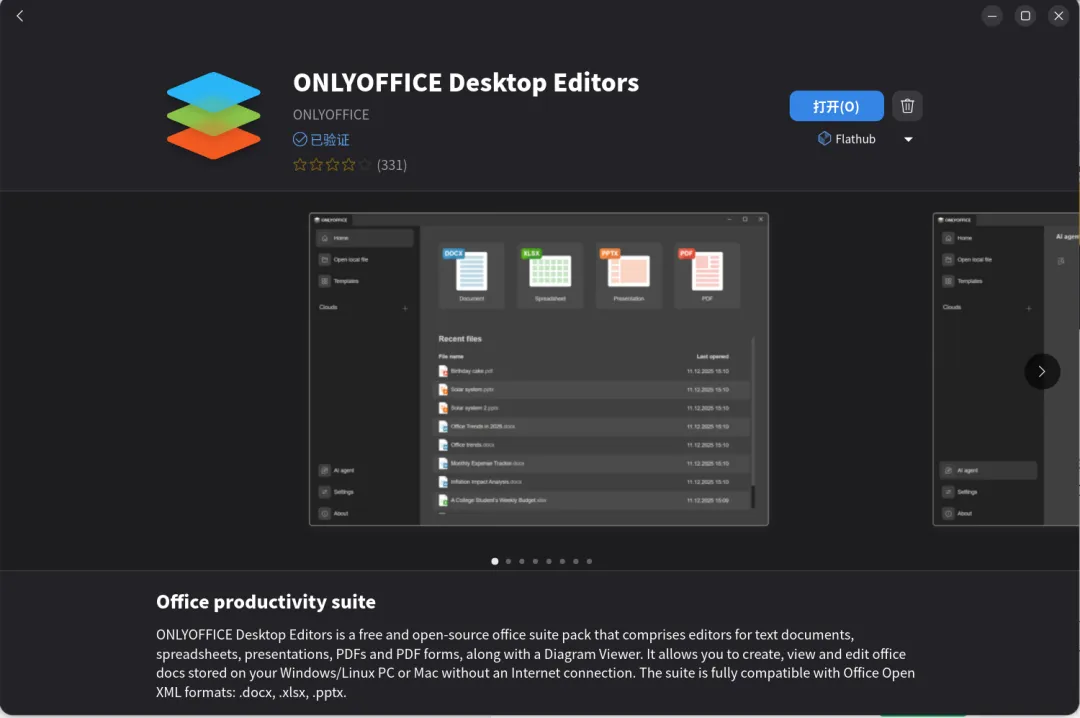Click the Recent files heading in screenshot

click(460, 338)
